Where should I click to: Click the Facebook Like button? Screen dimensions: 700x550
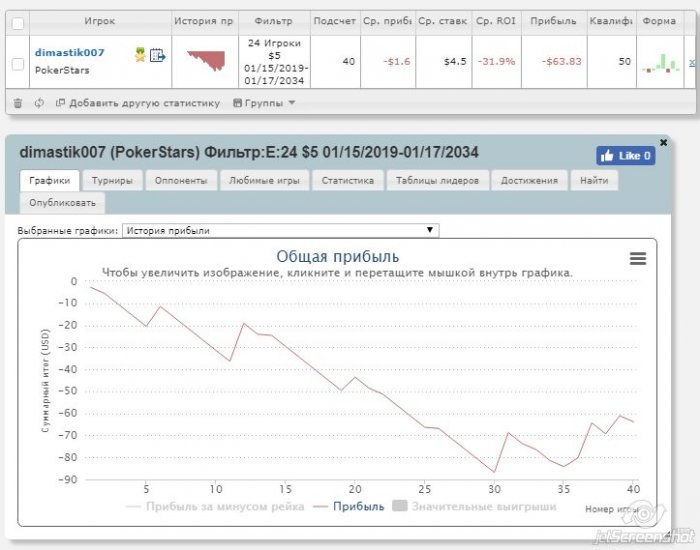click(625, 156)
